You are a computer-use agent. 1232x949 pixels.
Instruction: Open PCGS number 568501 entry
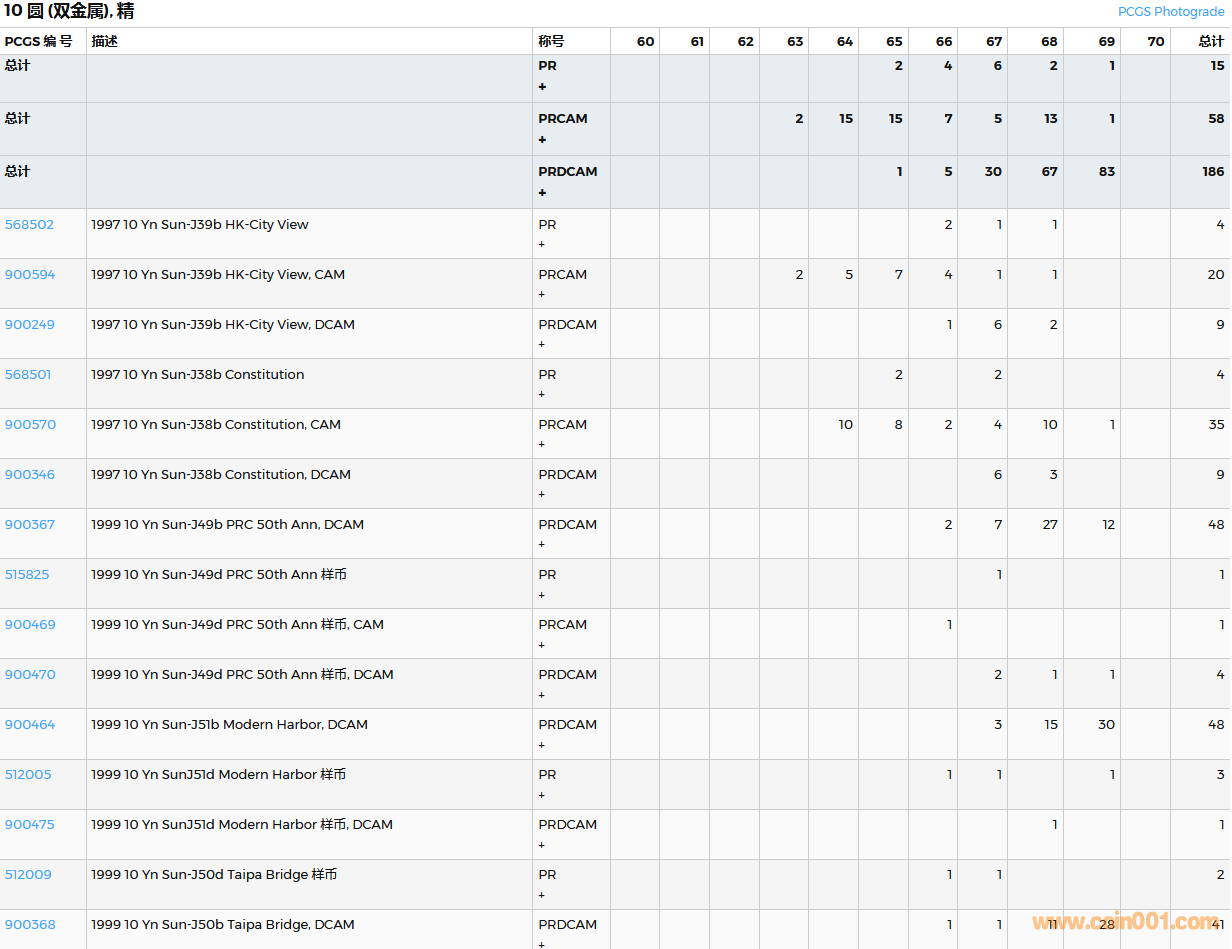click(28, 375)
